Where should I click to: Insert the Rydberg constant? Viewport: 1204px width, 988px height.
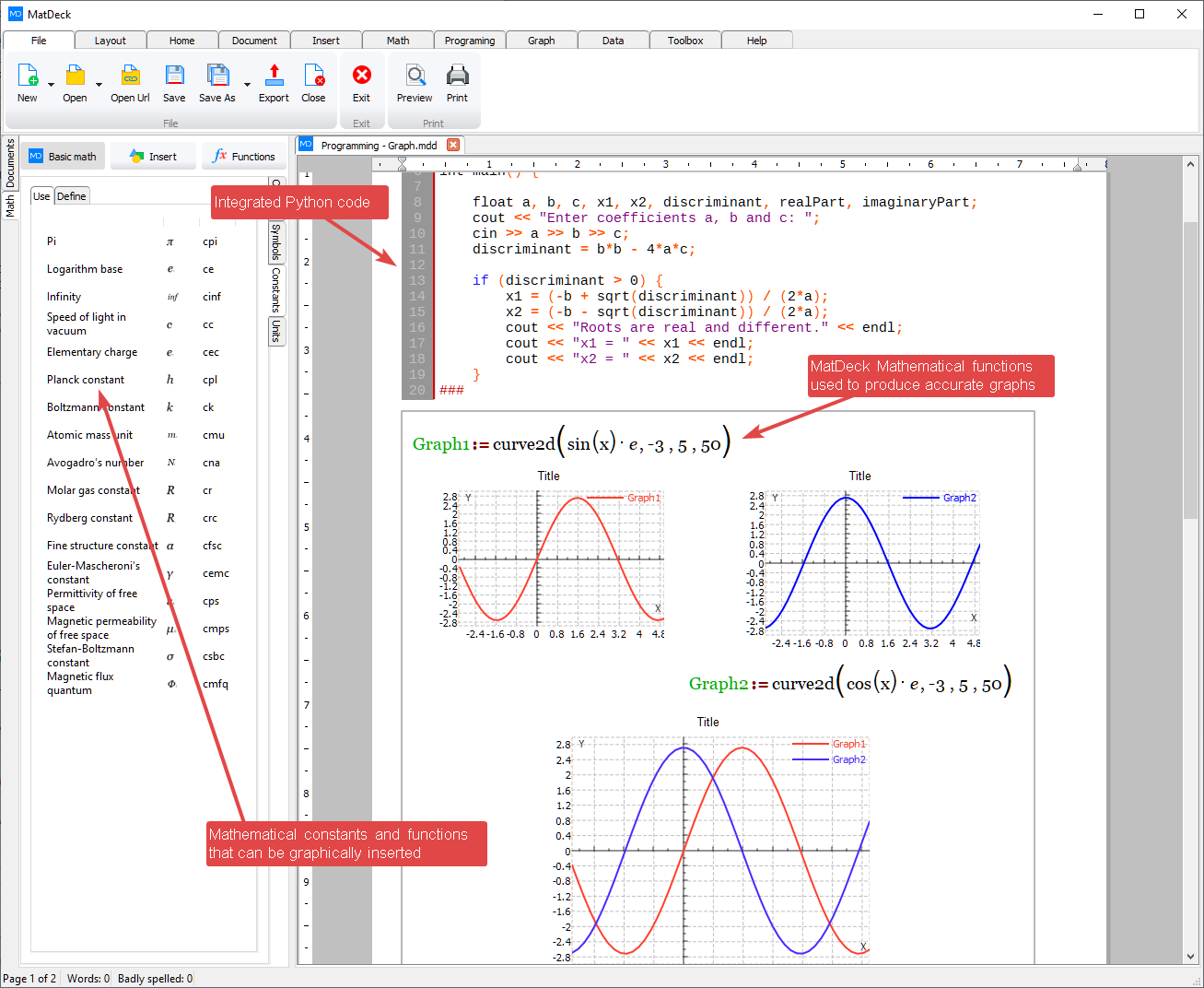133,518
